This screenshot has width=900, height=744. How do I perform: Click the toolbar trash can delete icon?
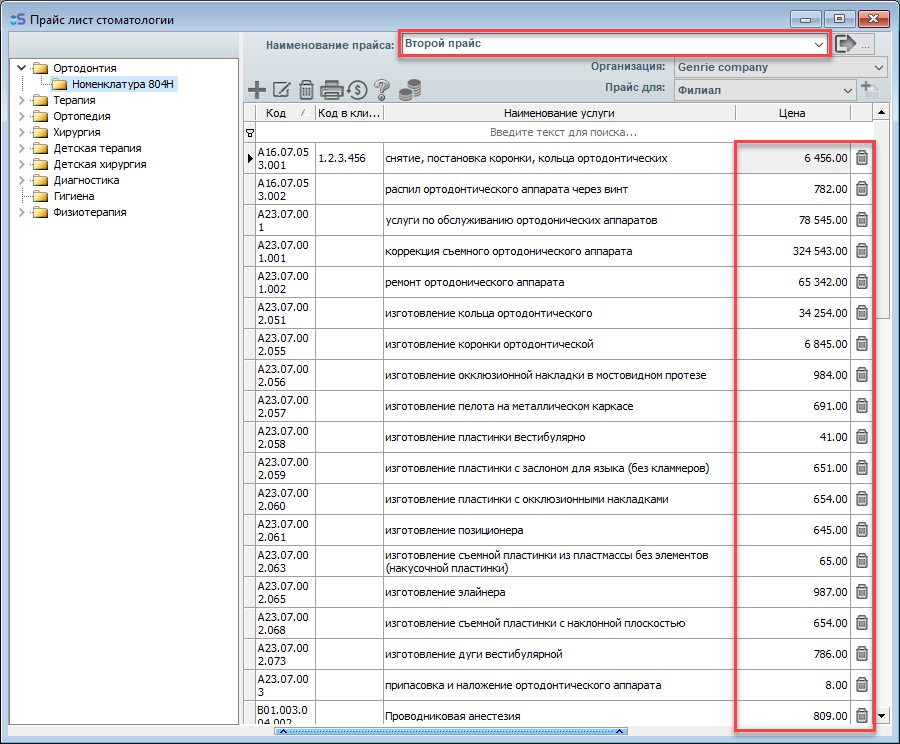click(306, 90)
